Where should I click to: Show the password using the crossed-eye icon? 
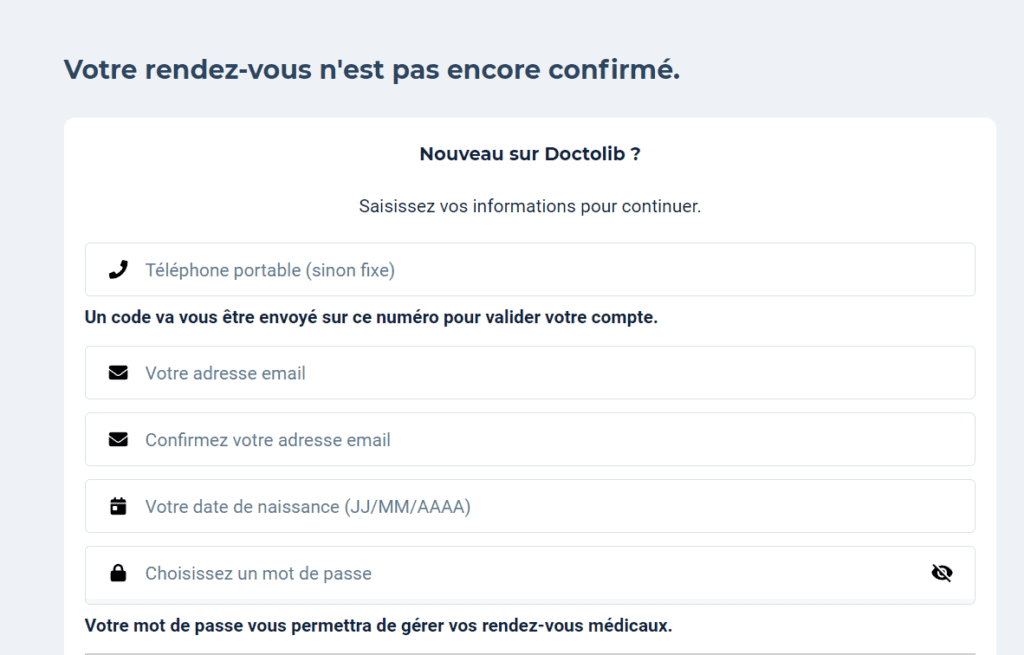(941, 573)
